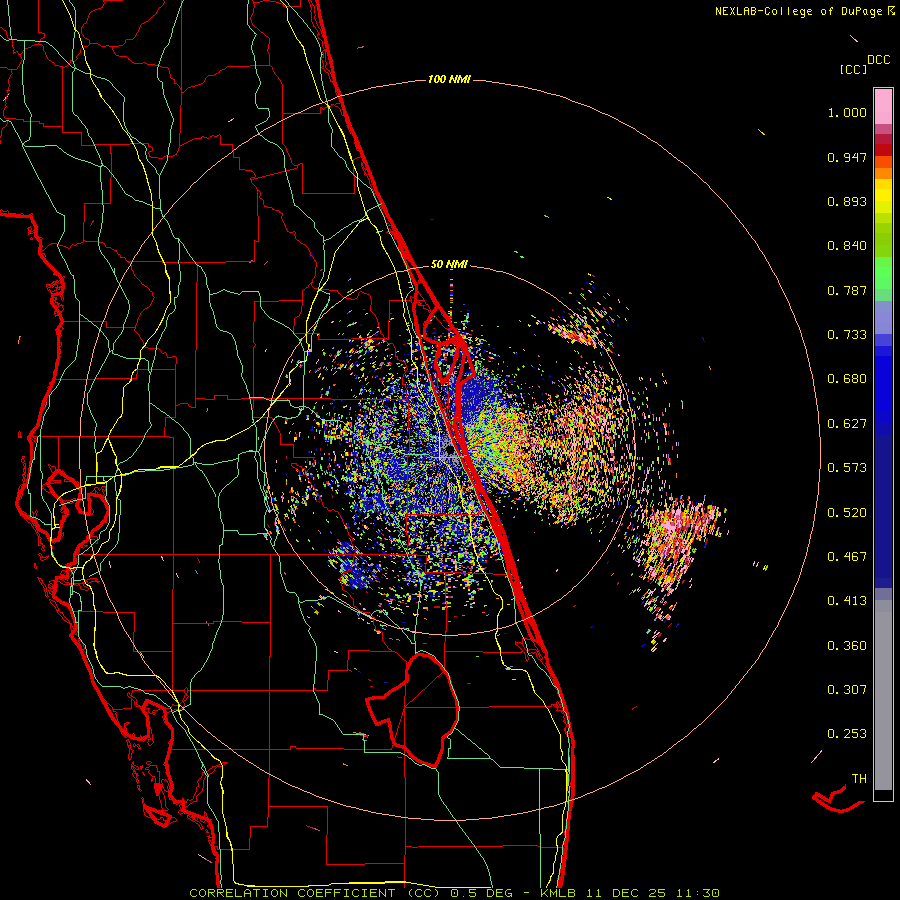Click the 0.360 value on the color scale
Screen dimensions: 900x900
click(847, 646)
